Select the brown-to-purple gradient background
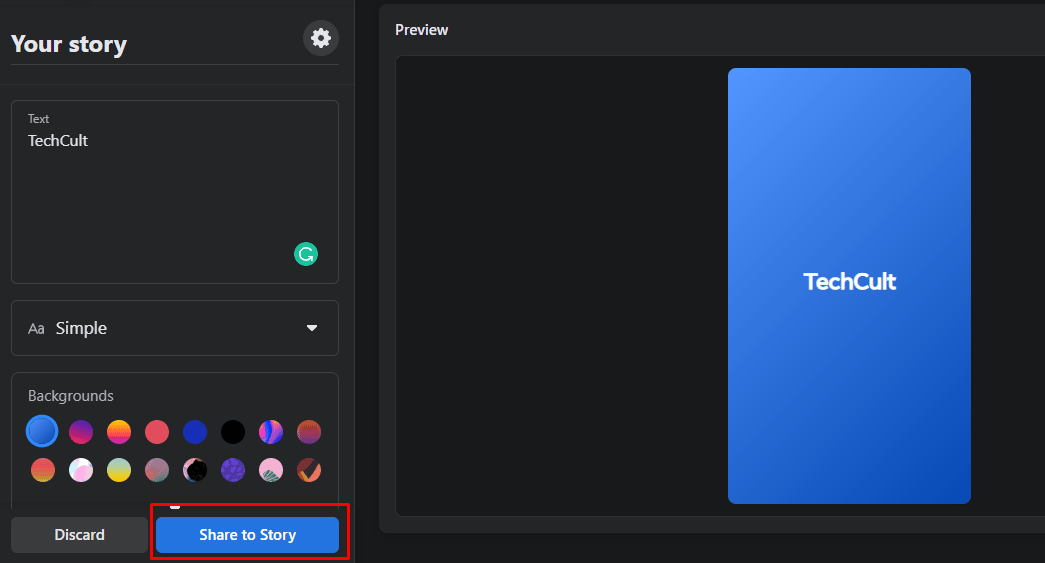Image resolution: width=1045 pixels, height=563 pixels. point(309,432)
